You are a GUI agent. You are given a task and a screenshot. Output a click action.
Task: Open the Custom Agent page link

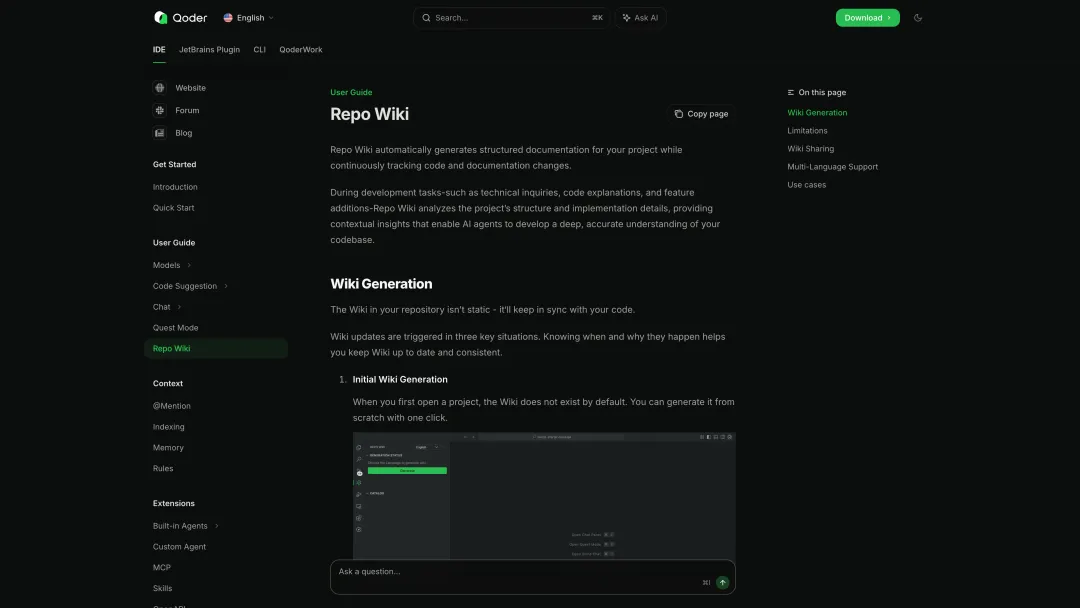[x=179, y=547]
